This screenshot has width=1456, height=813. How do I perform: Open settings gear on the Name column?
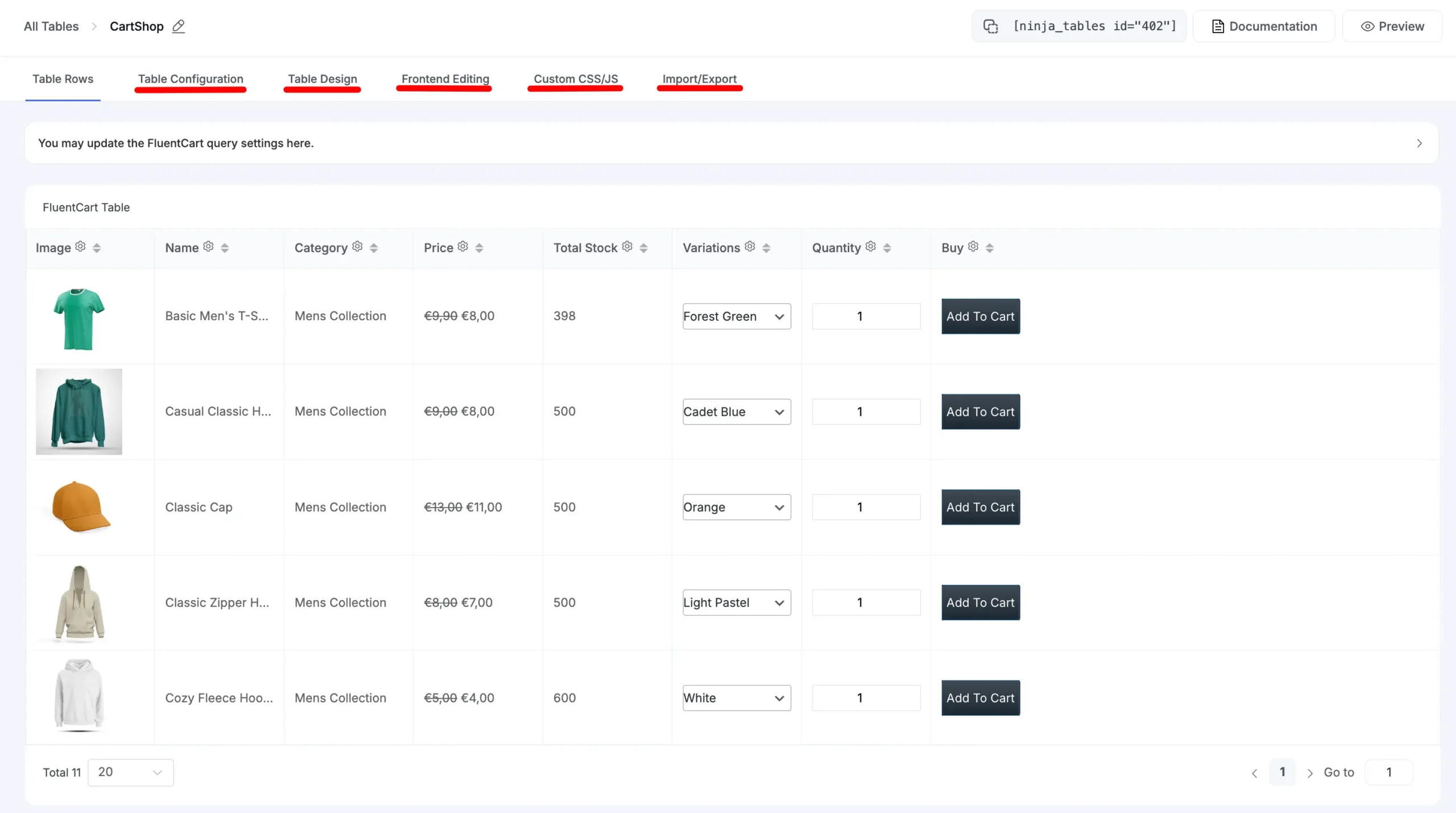(x=209, y=247)
